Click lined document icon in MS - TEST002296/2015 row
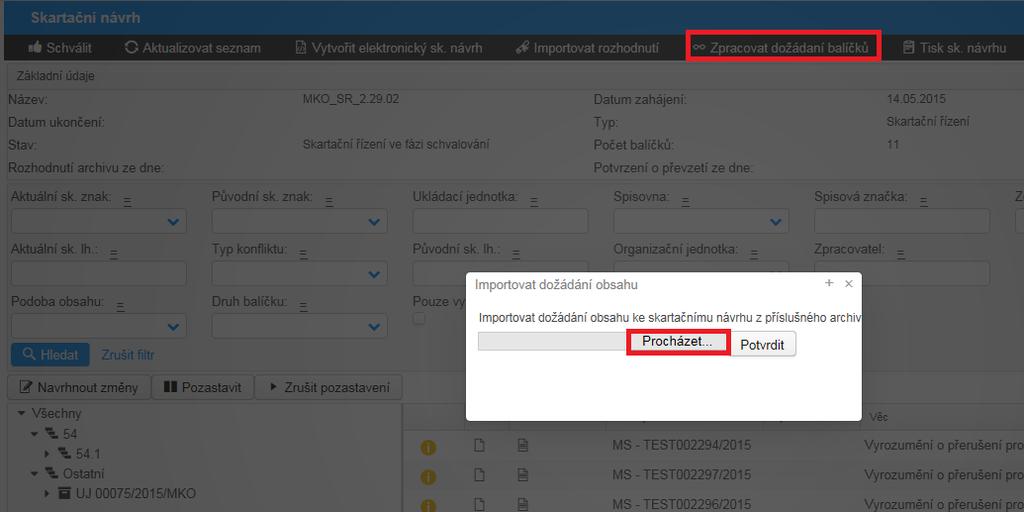 tap(522, 504)
